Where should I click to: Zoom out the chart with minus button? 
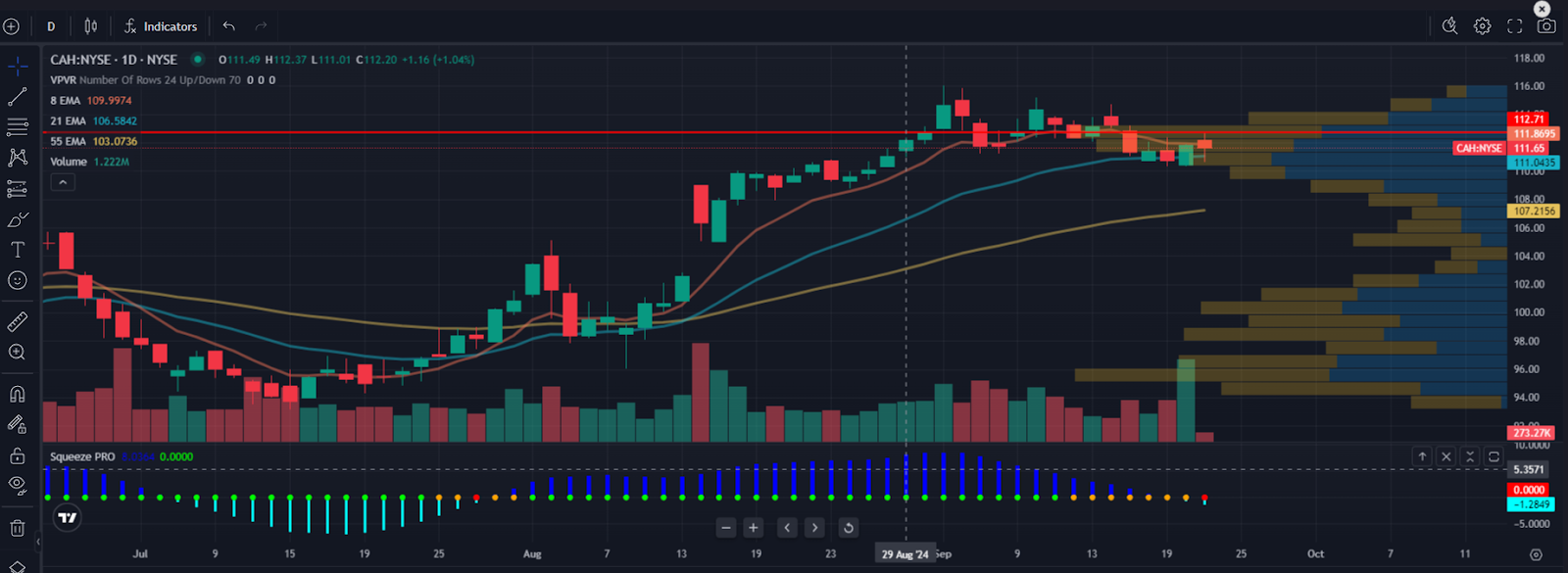click(726, 528)
